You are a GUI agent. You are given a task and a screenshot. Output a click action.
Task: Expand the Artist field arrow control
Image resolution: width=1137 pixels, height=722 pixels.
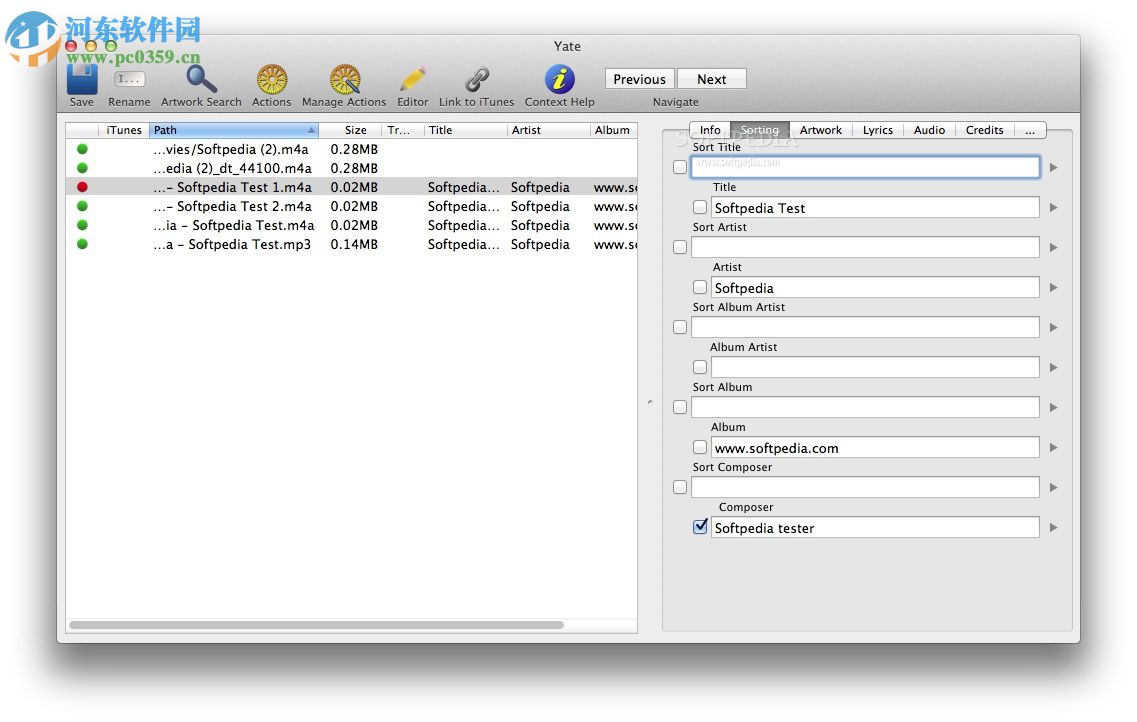pyautogui.click(x=1053, y=287)
